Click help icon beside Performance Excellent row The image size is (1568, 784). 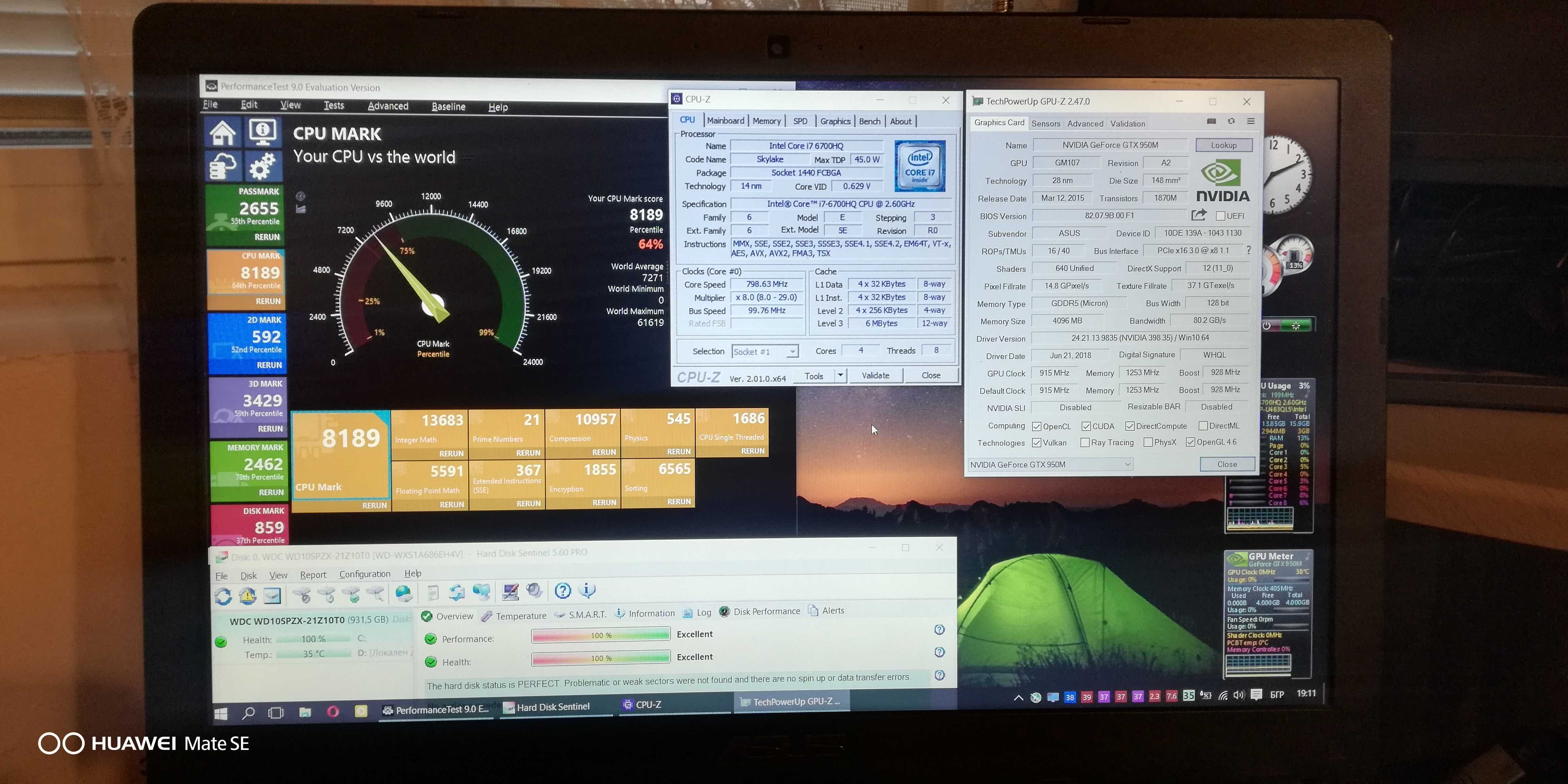click(940, 630)
